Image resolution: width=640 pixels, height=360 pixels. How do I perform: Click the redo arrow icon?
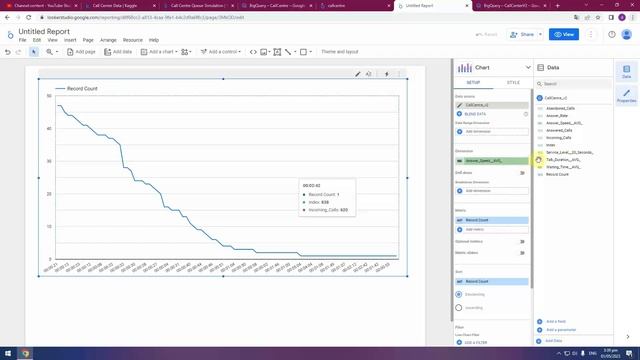(18, 52)
